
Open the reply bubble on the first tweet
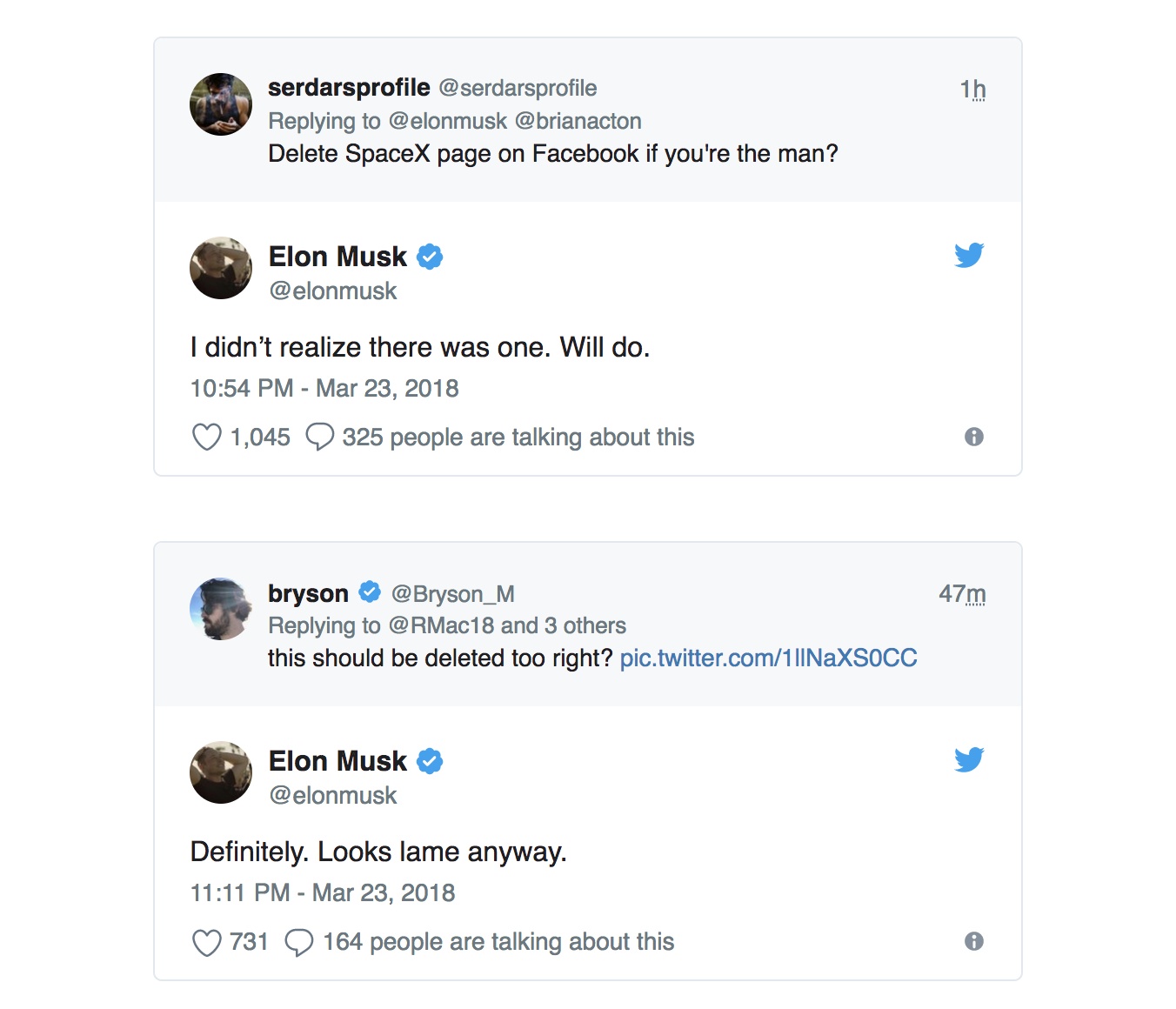tap(320, 437)
